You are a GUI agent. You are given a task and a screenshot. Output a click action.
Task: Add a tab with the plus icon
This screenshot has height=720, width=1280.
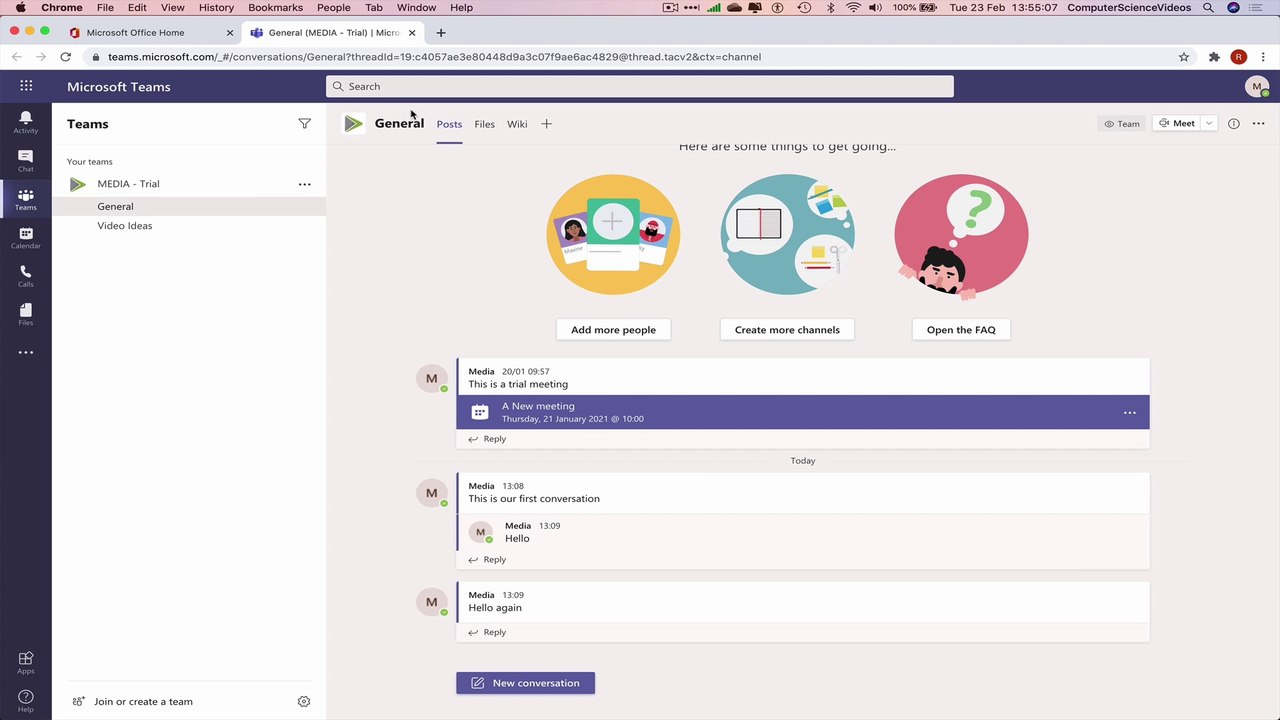[x=546, y=124]
